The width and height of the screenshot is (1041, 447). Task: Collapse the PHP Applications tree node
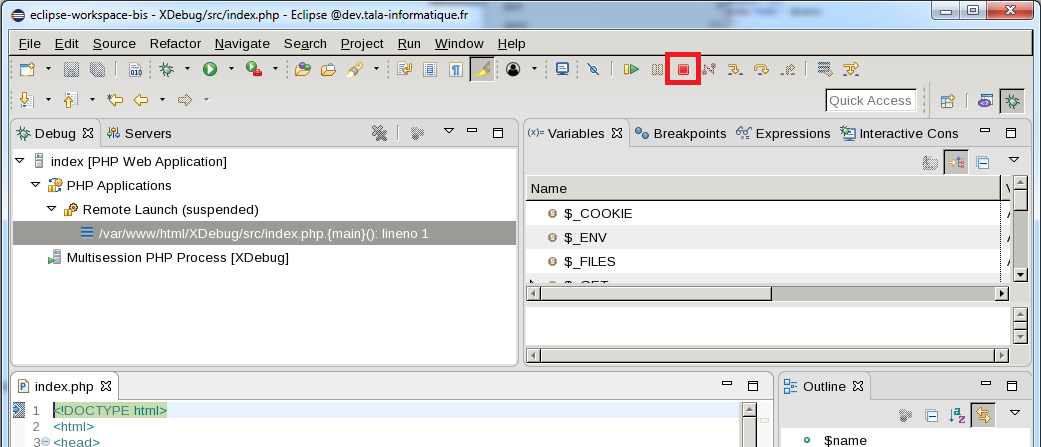click(x=36, y=186)
